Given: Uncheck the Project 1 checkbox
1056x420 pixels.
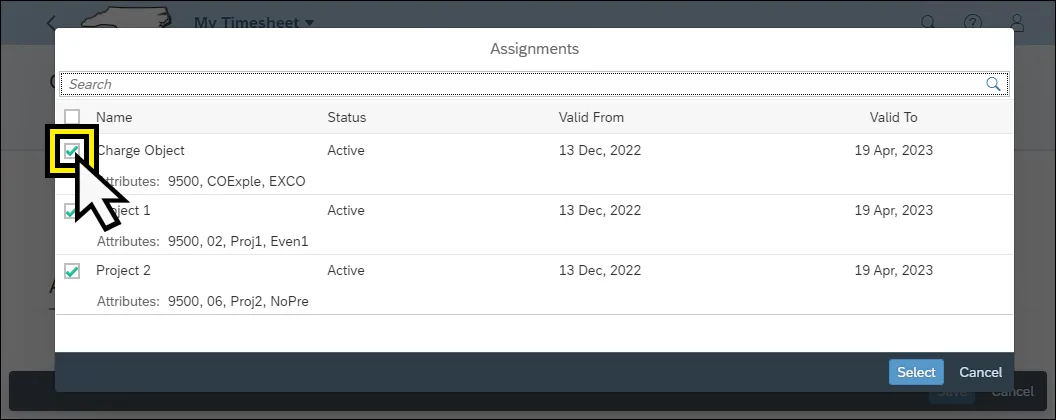Looking at the screenshot, I should [70, 211].
